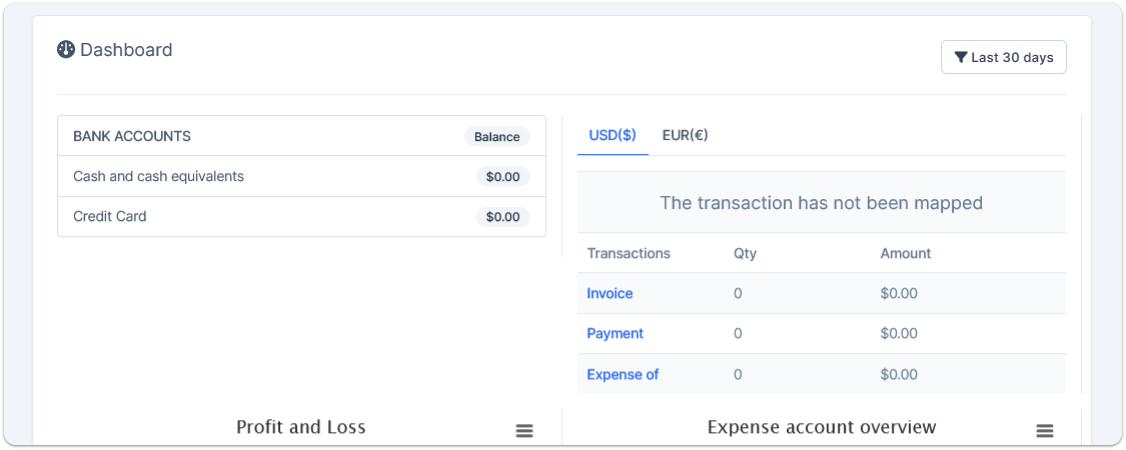Click the Balance badge in header

[x=497, y=137]
